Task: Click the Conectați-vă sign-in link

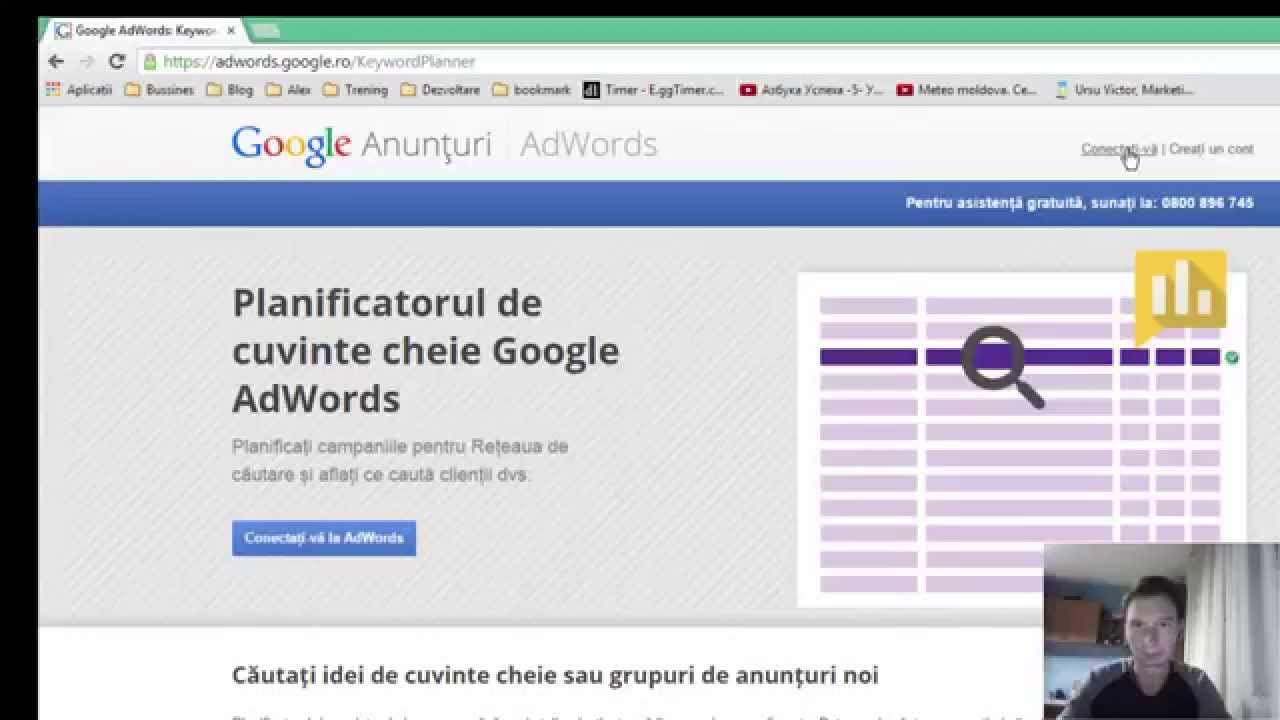Action: [x=1119, y=149]
